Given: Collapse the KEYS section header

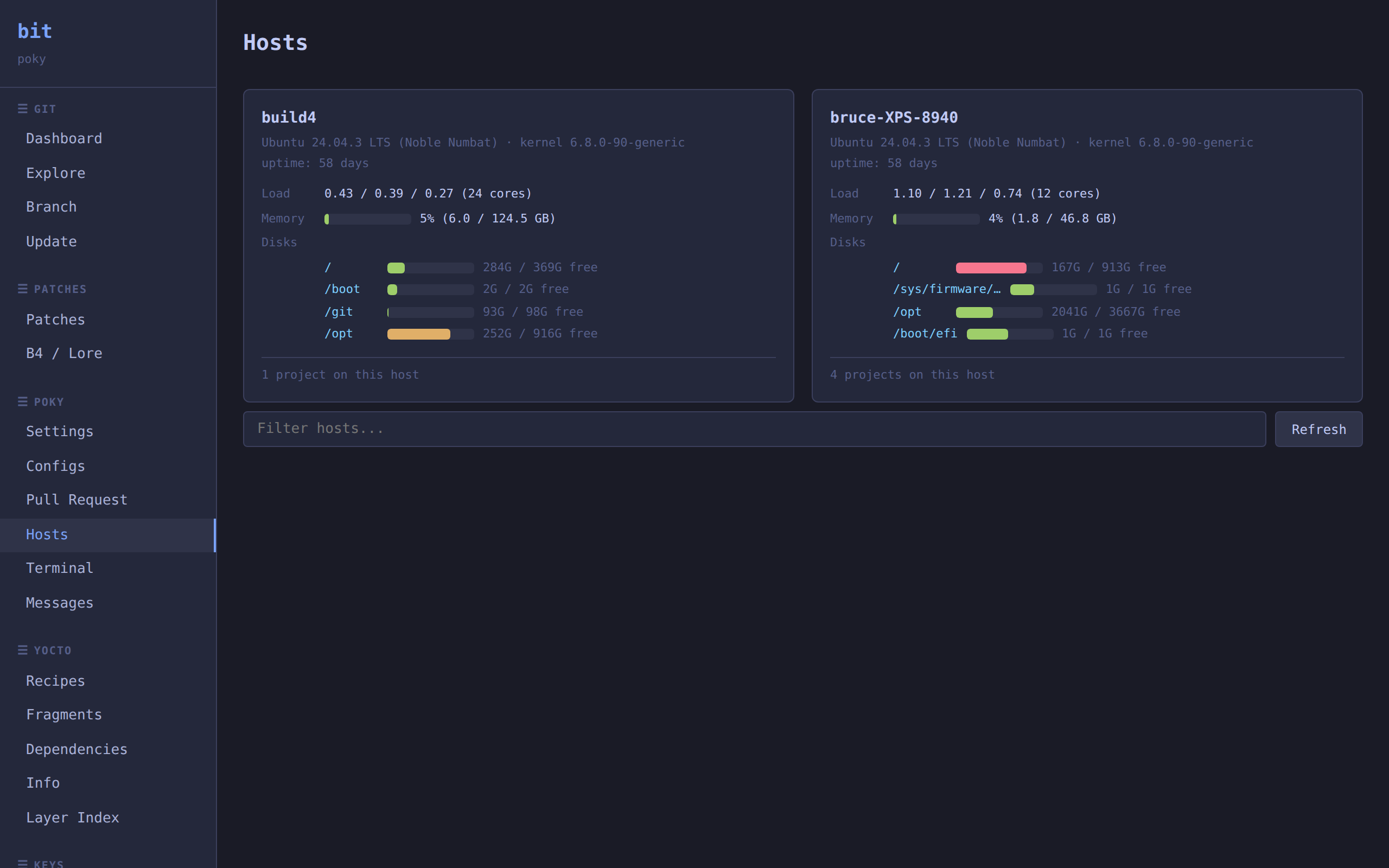Looking at the screenshot, I should pos(41,864).
